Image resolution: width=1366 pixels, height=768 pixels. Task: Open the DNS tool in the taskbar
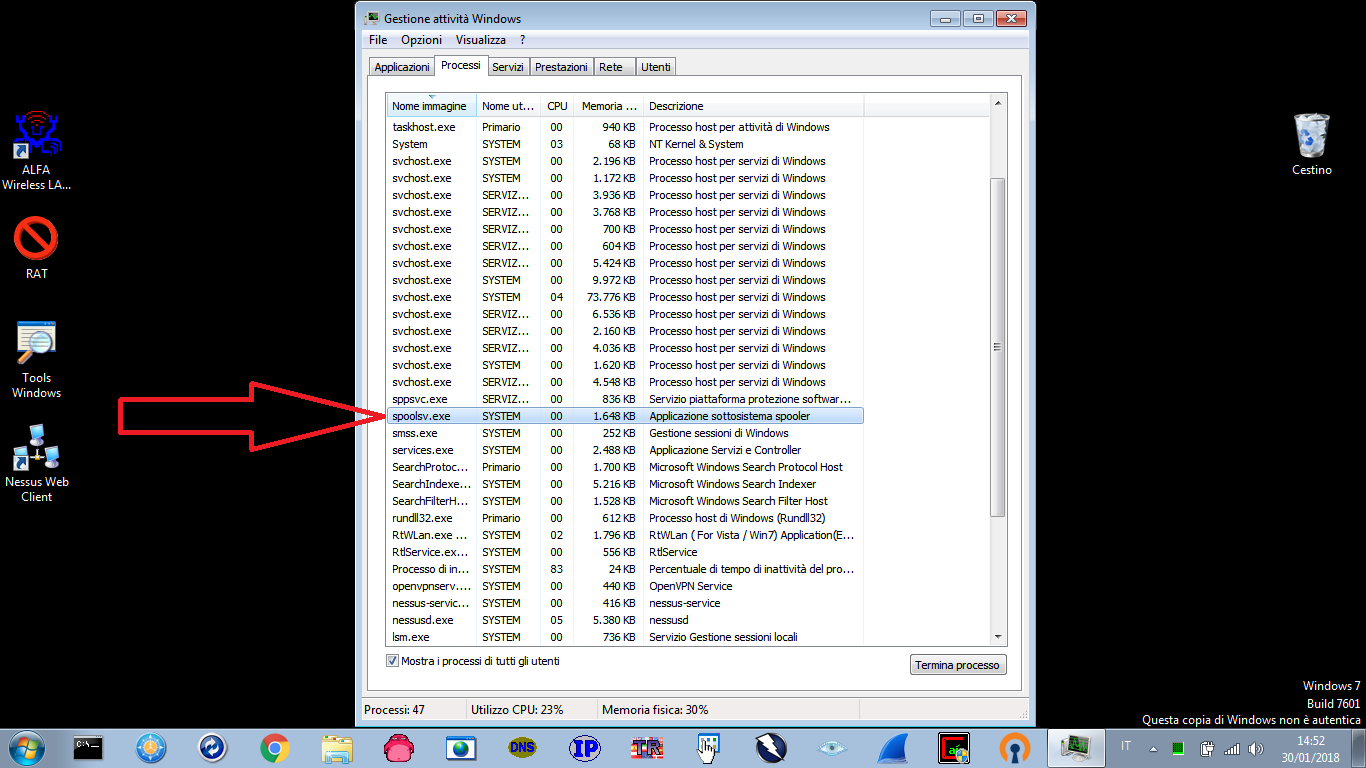(522, 747)
